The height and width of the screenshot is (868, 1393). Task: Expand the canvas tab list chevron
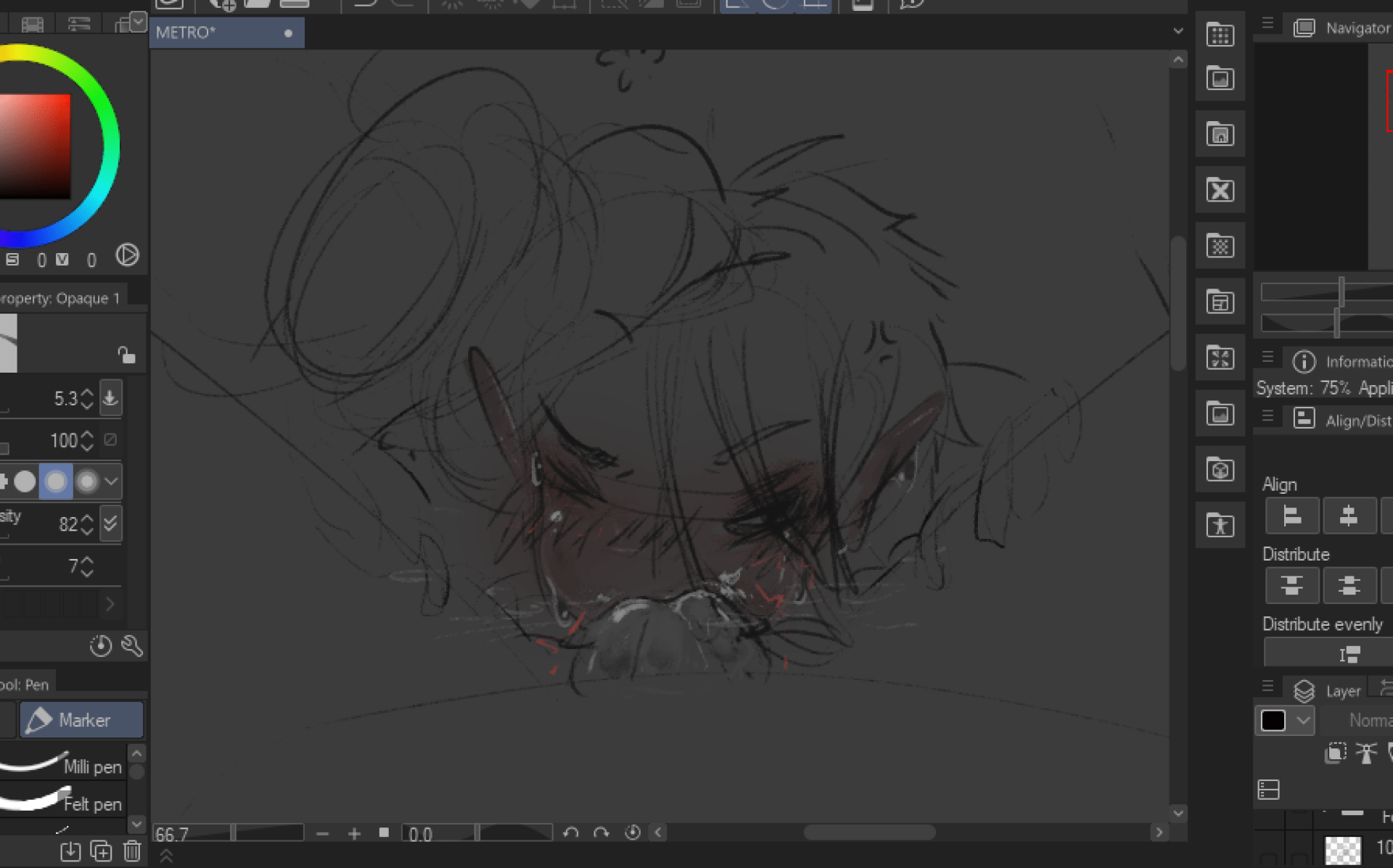point(1178,31)
